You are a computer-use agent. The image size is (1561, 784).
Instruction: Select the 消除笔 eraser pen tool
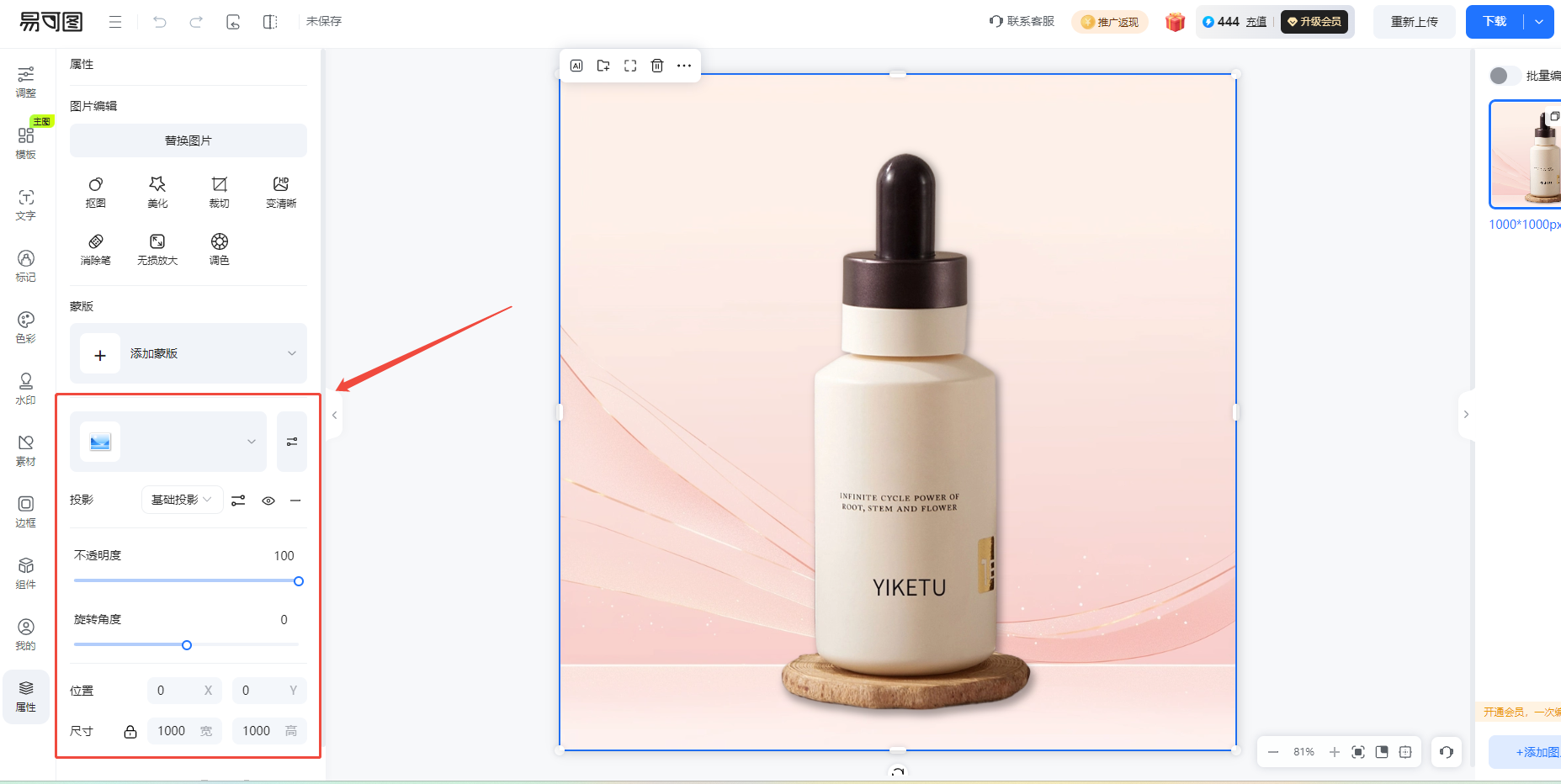click(x=96, y=249)
